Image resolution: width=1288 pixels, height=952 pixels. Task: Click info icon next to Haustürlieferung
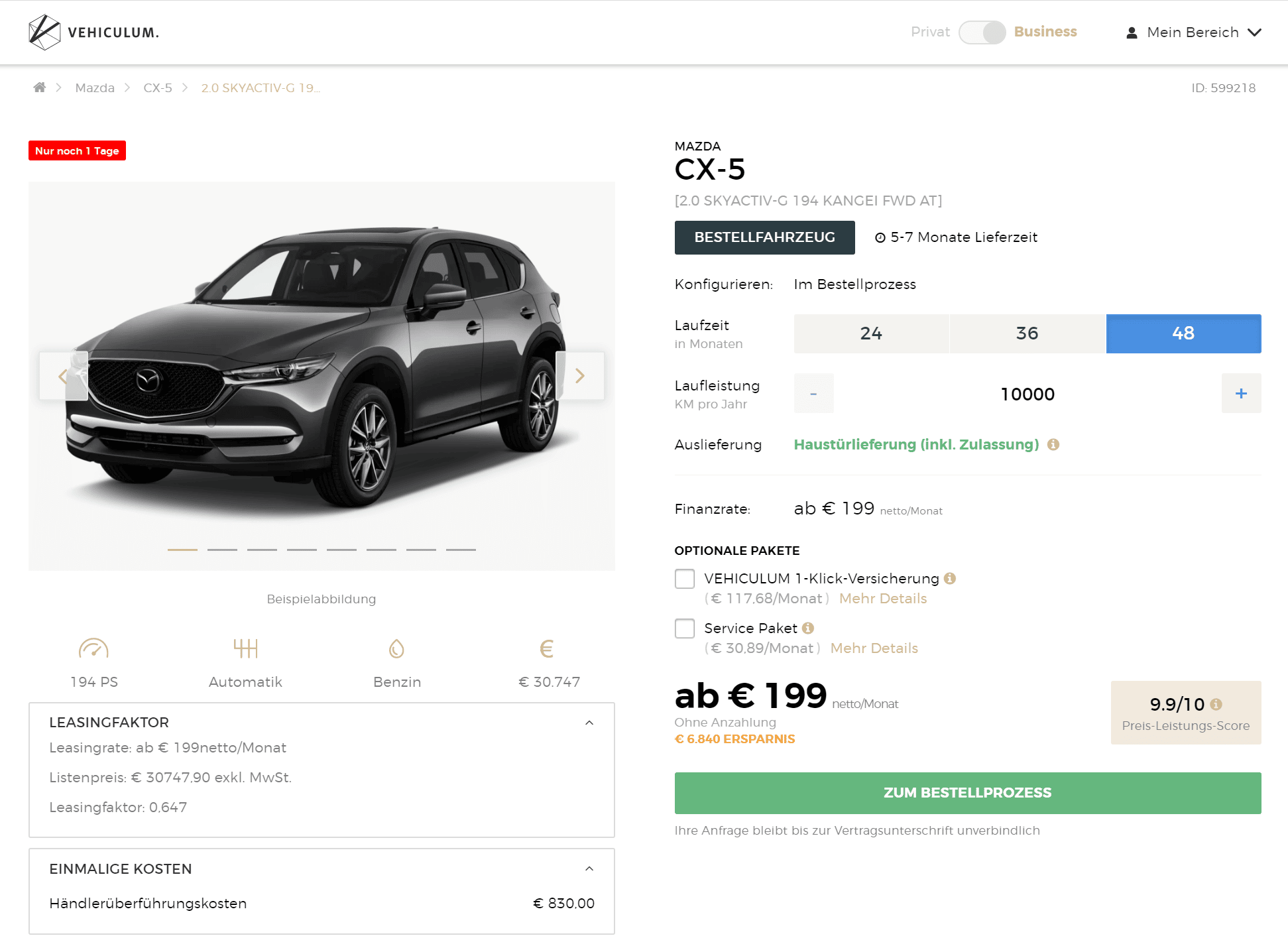(x=1053, y=445)
